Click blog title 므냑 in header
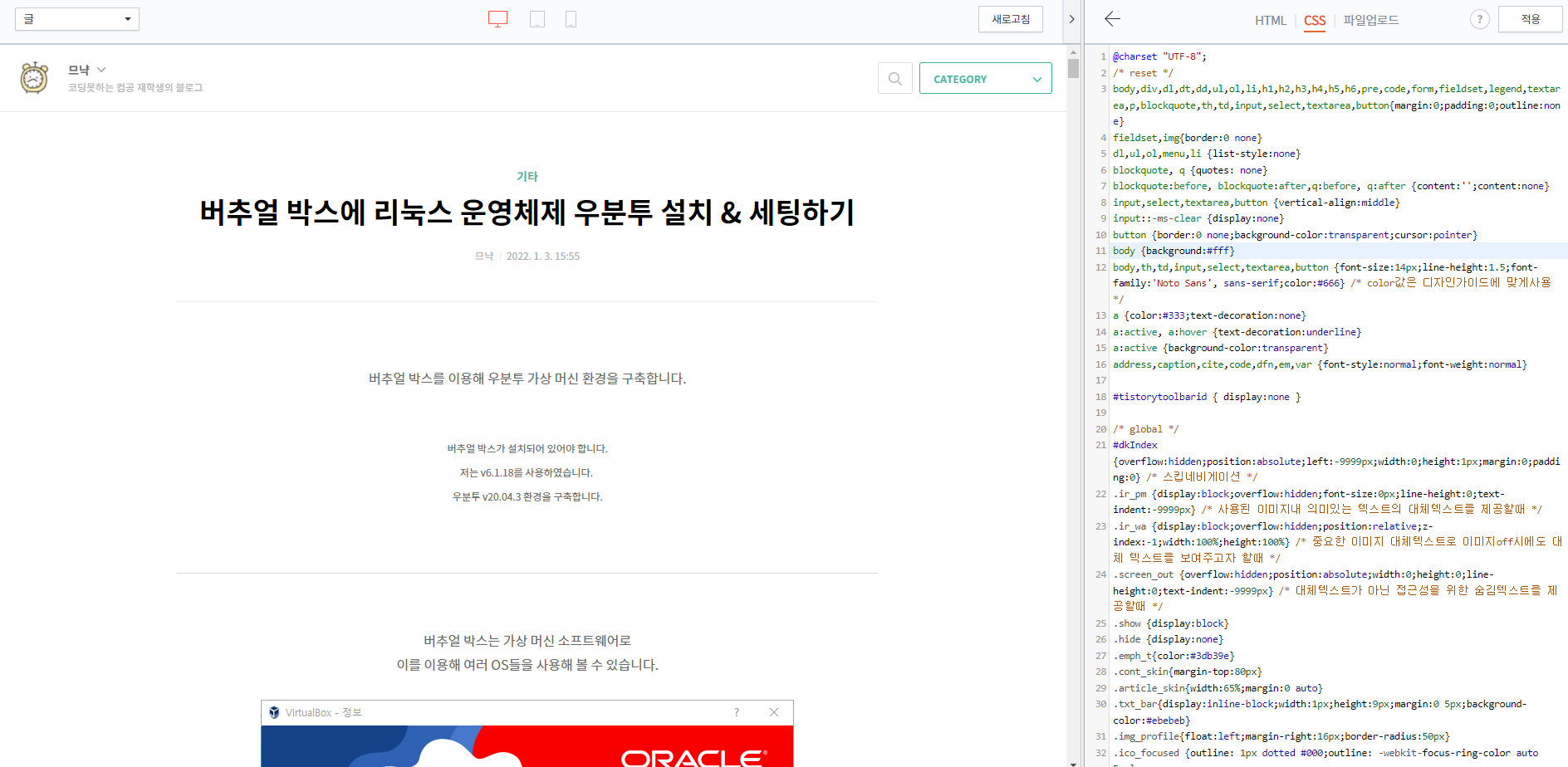 [x=79, y=70]
